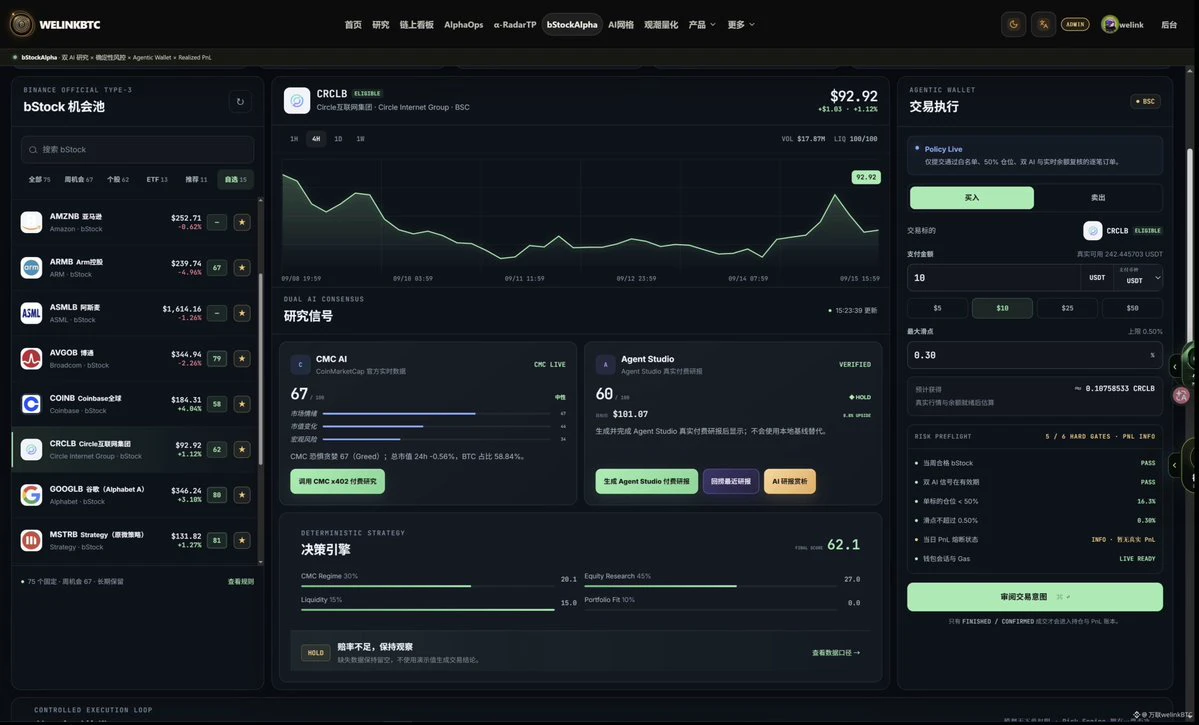
Task: Toggle favorite star for GOOGLB
Action: (x=242, y=495)
